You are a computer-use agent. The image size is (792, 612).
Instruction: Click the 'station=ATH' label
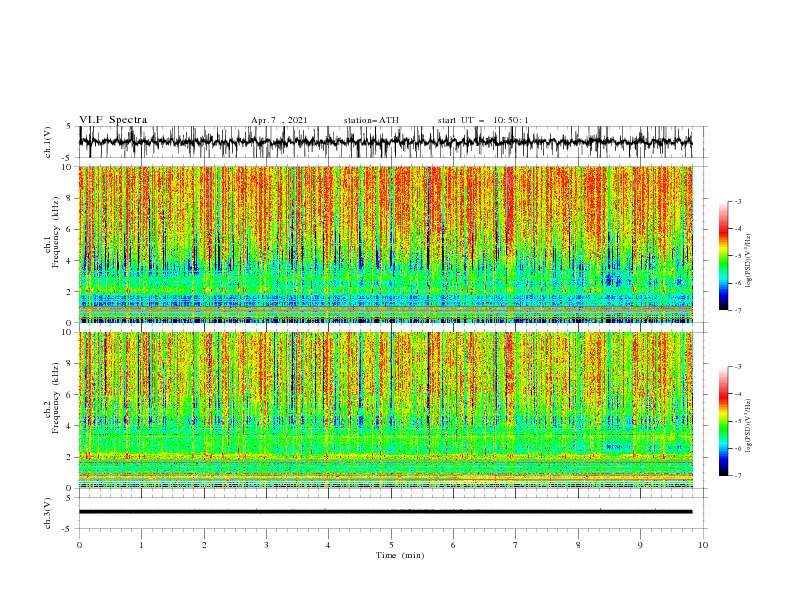(371, 120)
